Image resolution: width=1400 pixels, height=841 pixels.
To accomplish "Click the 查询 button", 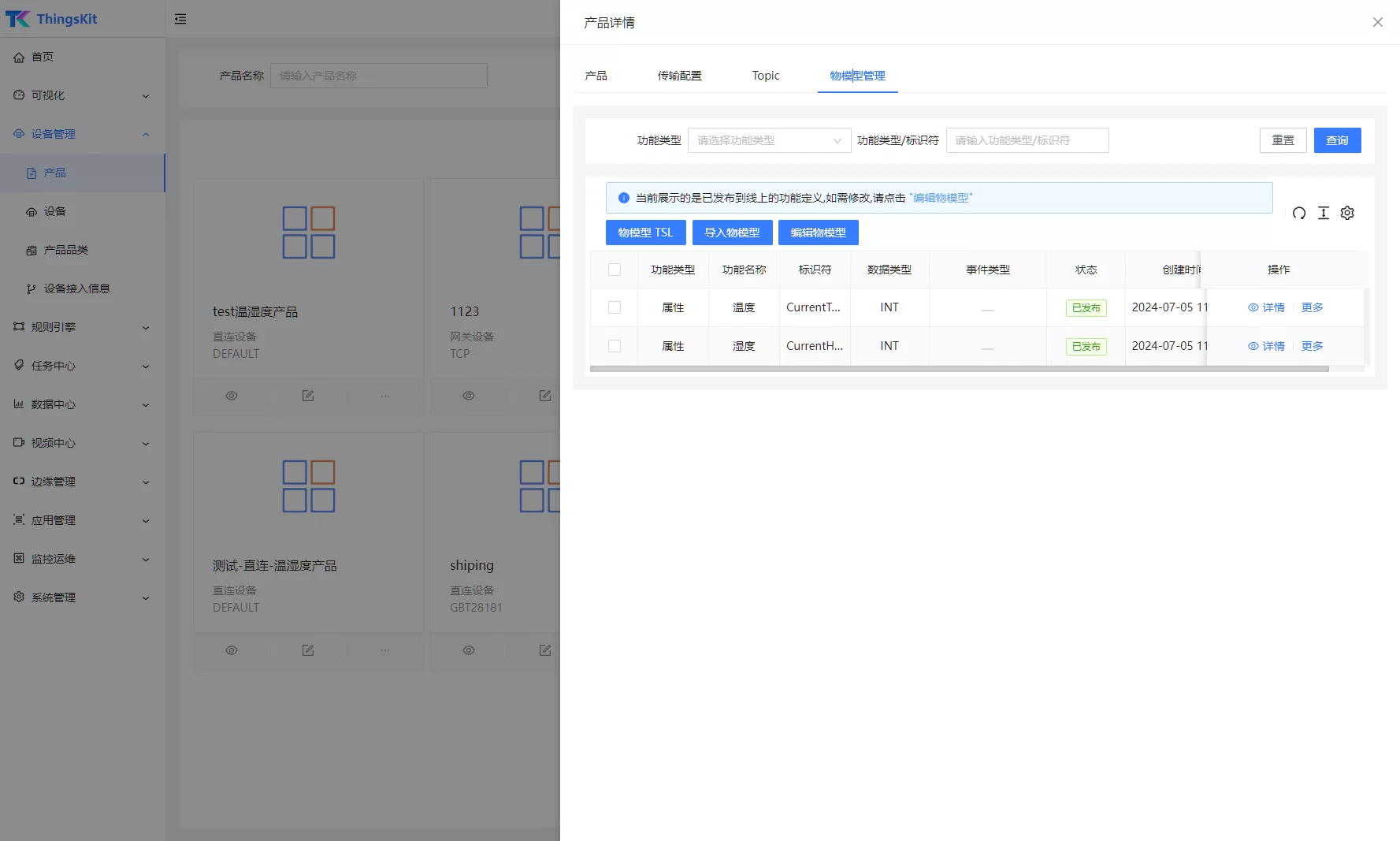I will pyautogui.click(x=1337, y=140).
